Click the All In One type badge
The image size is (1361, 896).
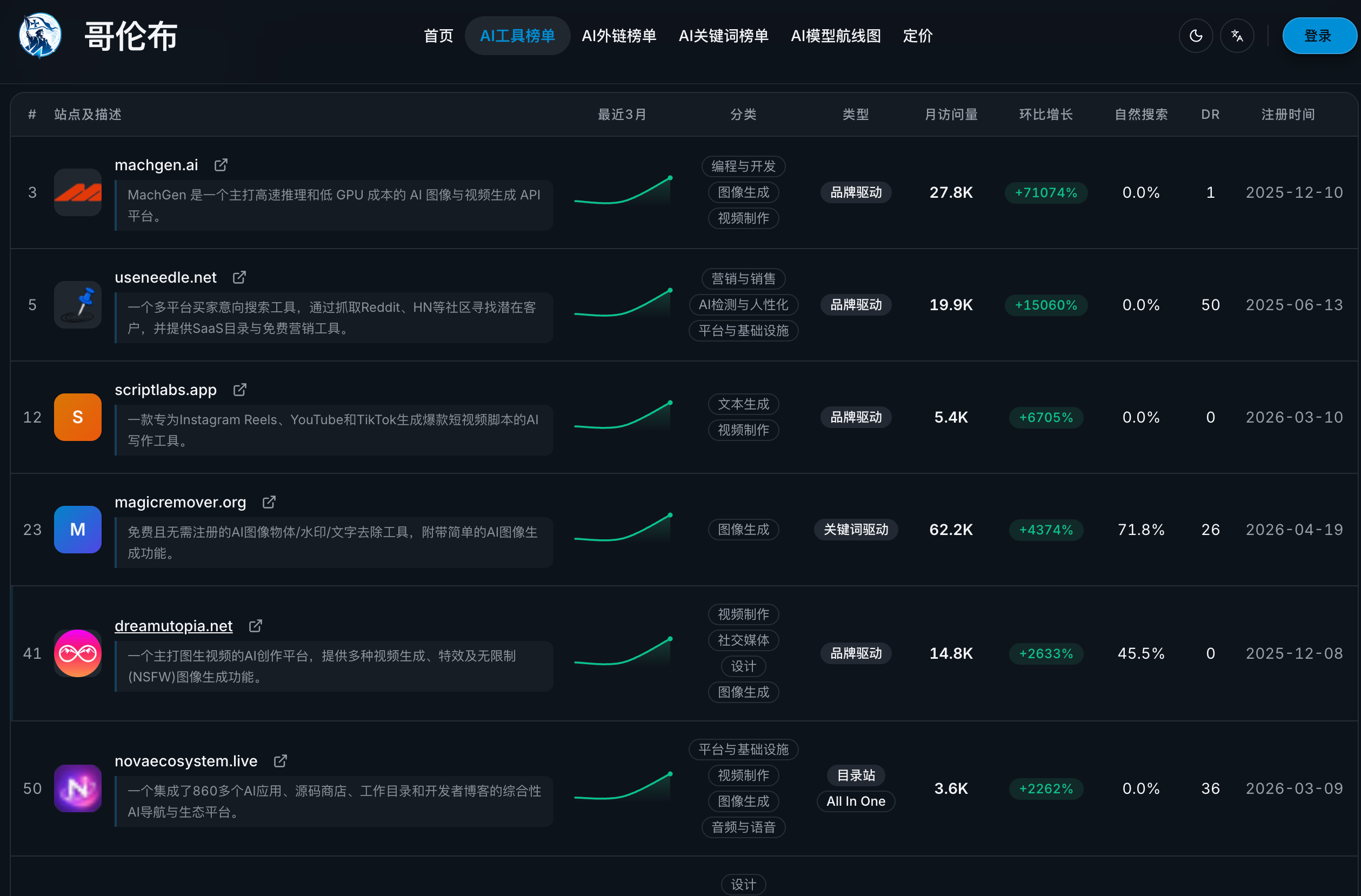[x=856, y=801]
